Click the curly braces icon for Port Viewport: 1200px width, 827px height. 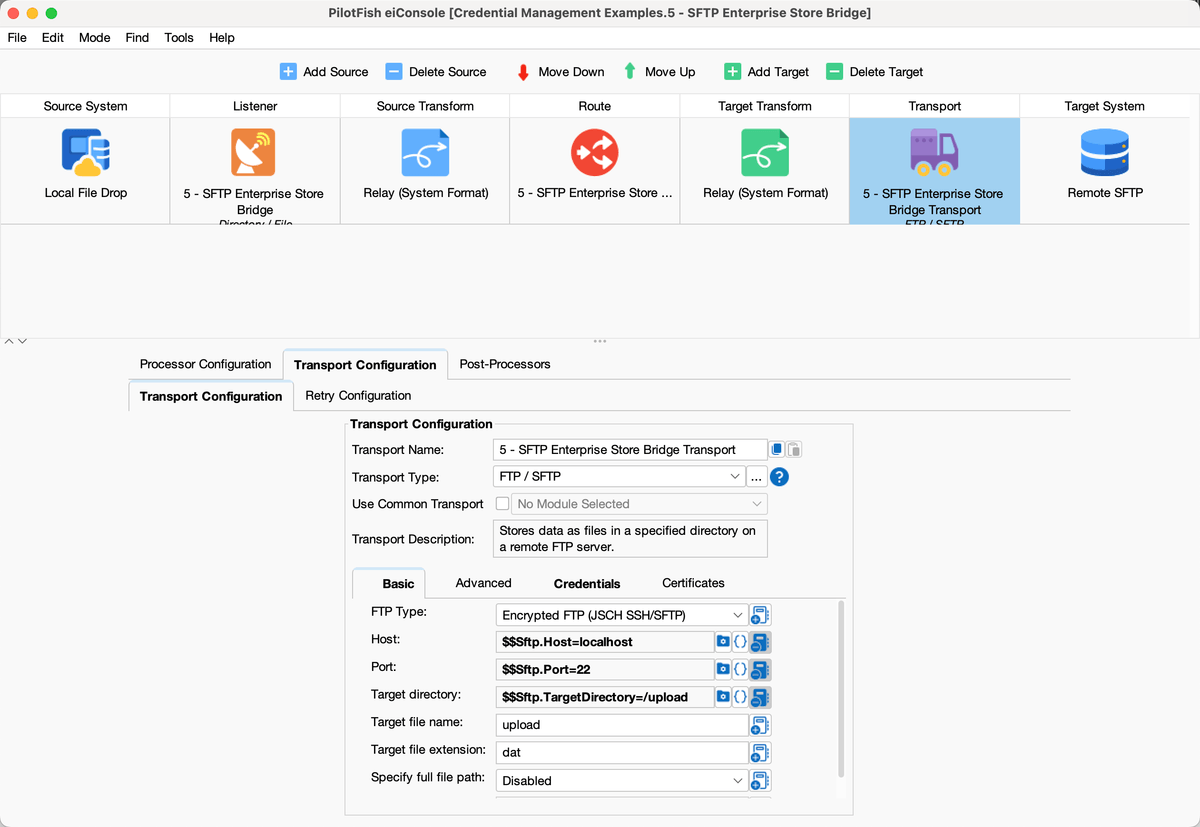click(740, 669)
